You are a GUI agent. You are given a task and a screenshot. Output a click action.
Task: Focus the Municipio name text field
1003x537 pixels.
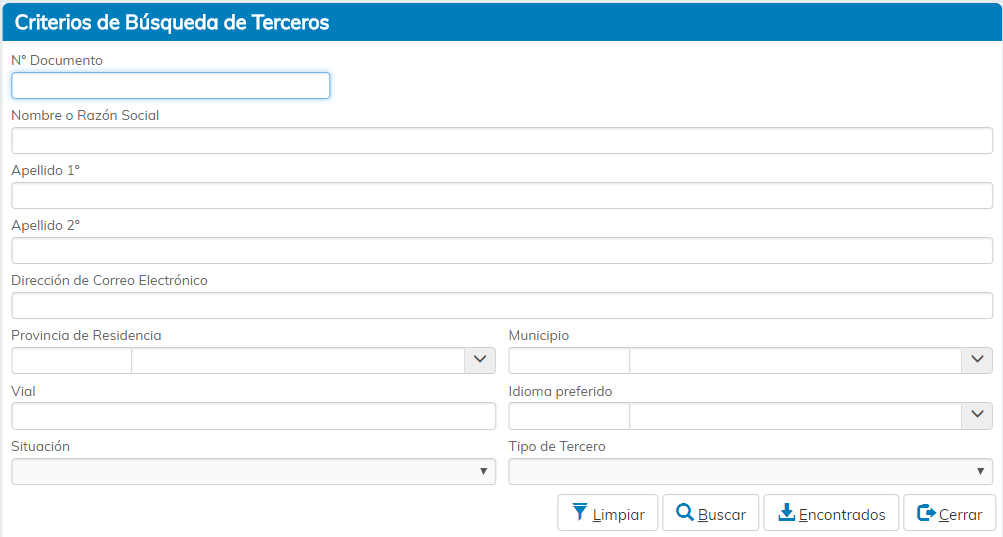tap(795, 361)
